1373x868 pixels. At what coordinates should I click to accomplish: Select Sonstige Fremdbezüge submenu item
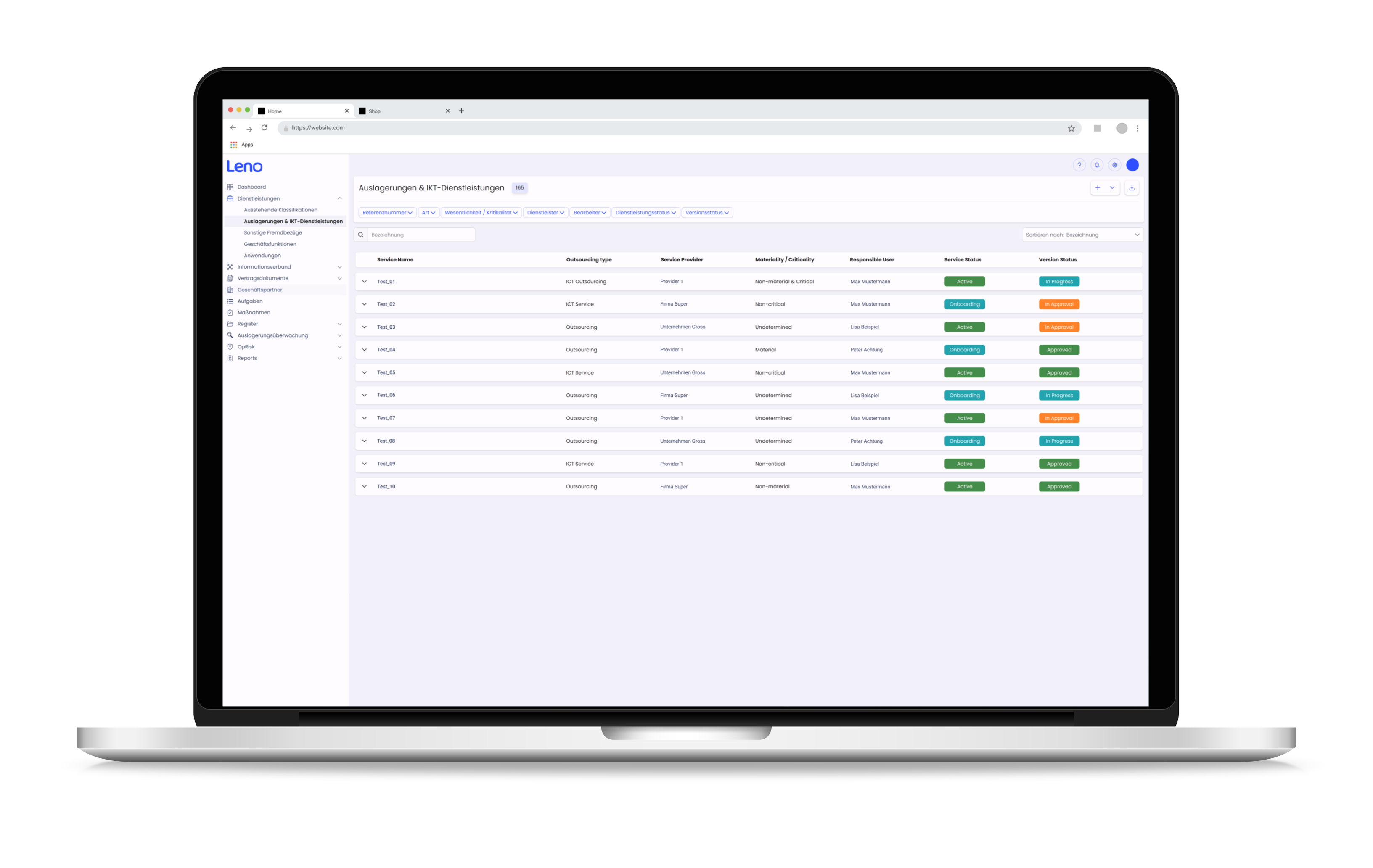coord(273,232)
